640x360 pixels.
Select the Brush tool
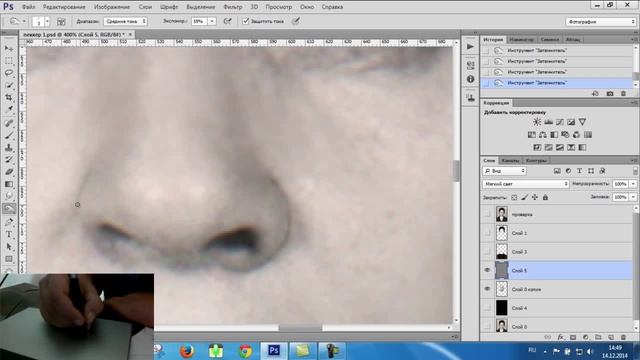(x=9, y=135)
